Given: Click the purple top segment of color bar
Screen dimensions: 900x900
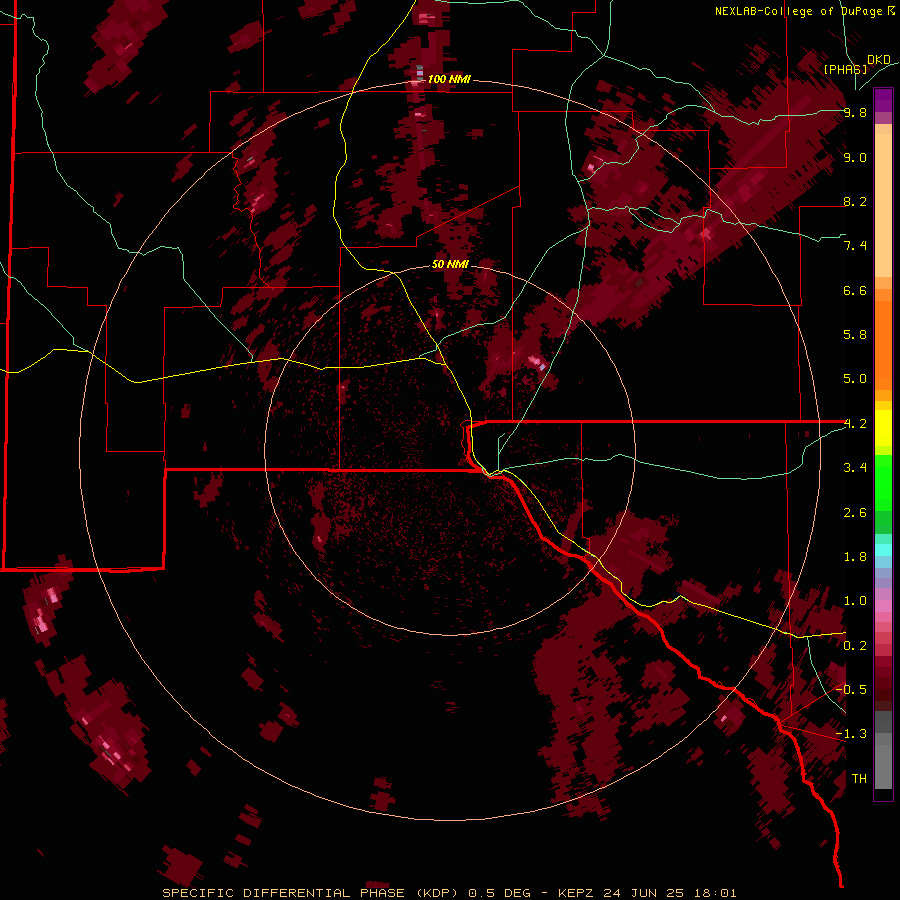Looking at the screenshot, I should pyautogui.click(x=883, y=100).
